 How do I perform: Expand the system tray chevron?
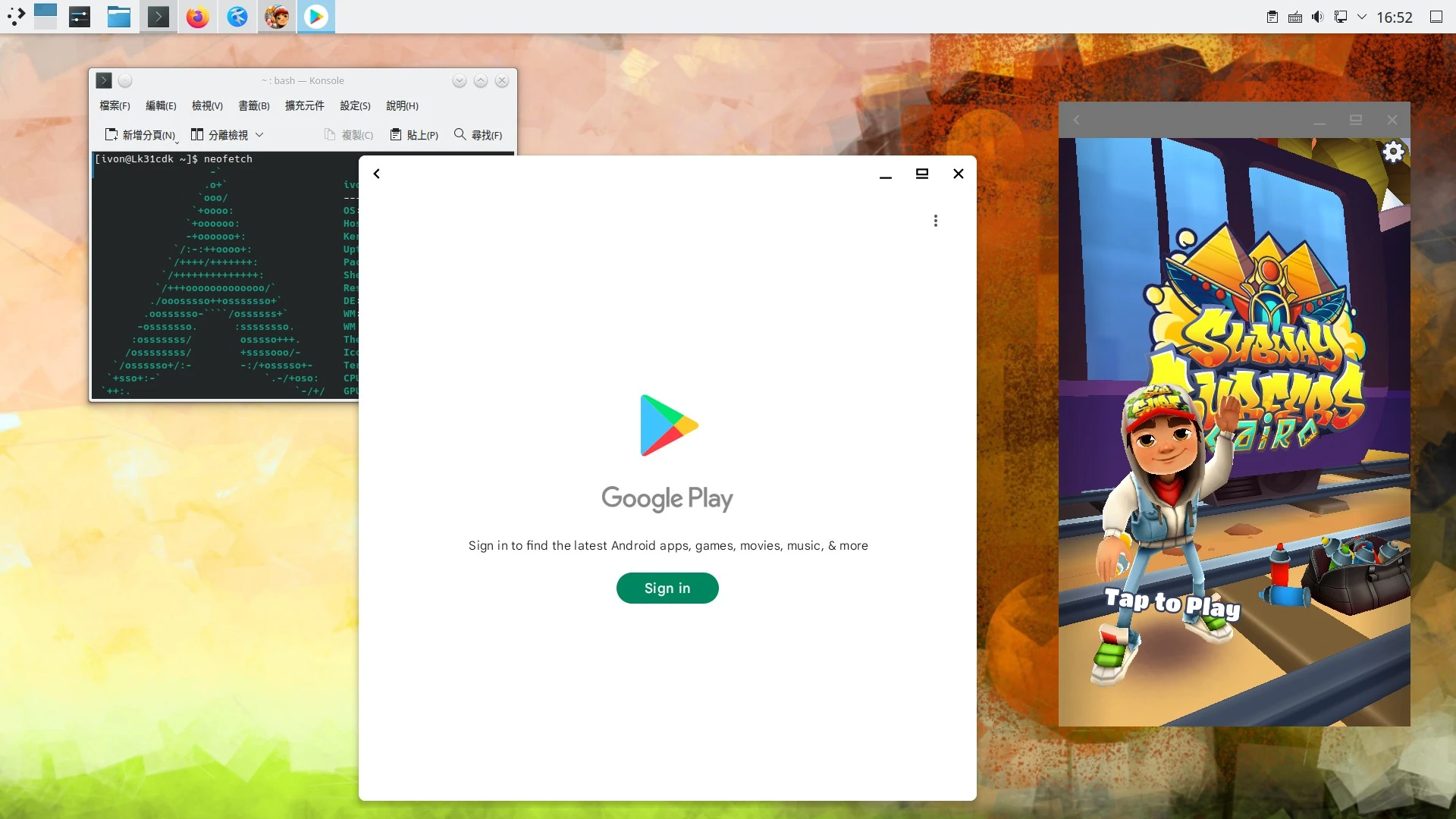(1363, 16)
